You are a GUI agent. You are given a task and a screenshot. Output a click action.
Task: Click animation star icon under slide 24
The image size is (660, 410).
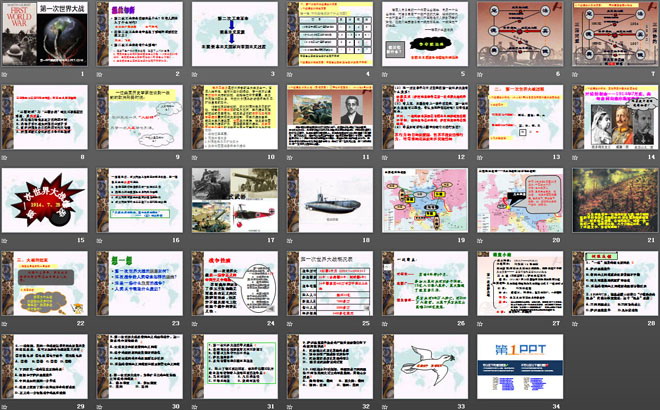[x=195, y=325]
